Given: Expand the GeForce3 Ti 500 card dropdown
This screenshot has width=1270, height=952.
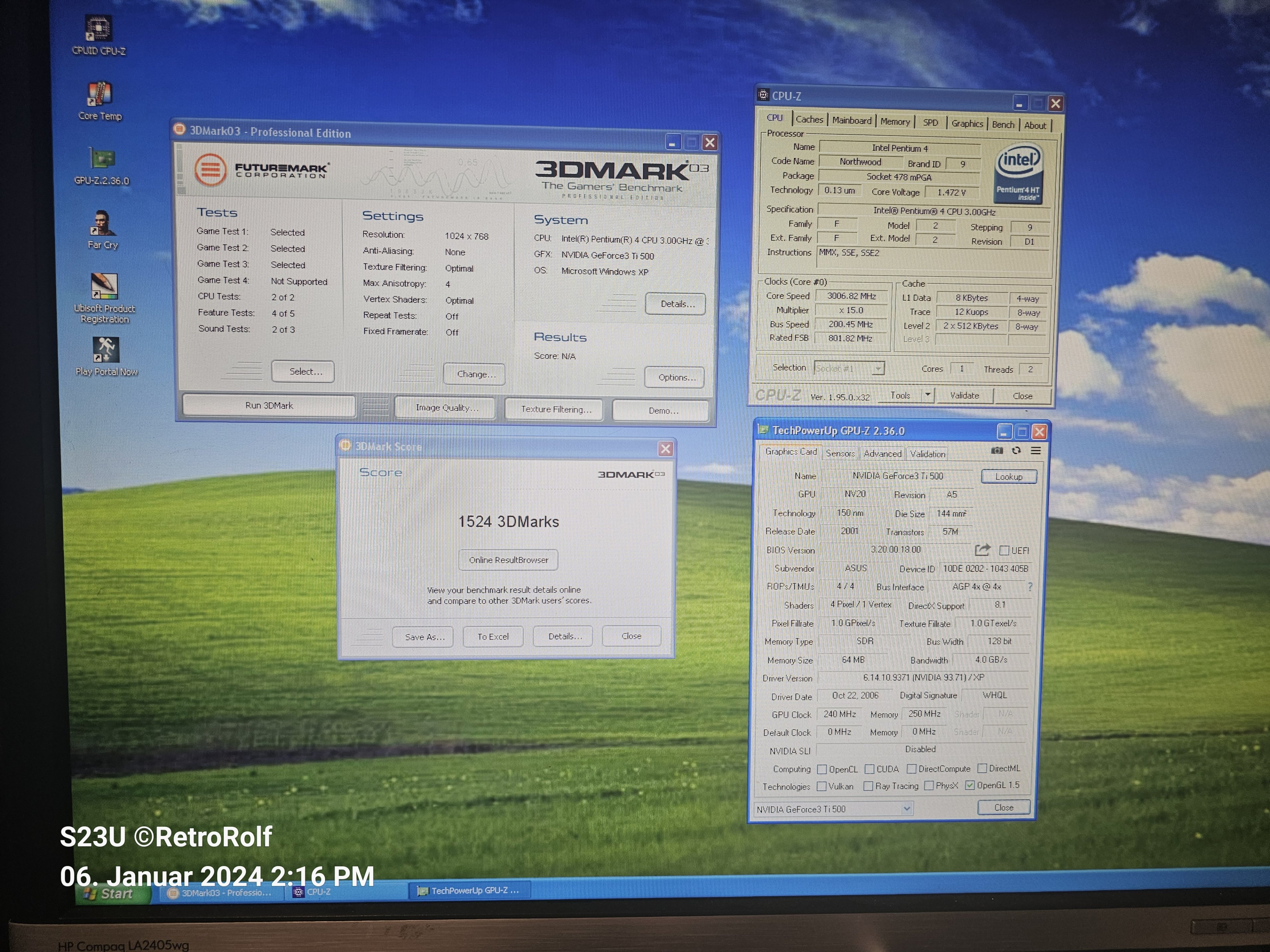Looking at the screenshot, I should tap(907, 809).
